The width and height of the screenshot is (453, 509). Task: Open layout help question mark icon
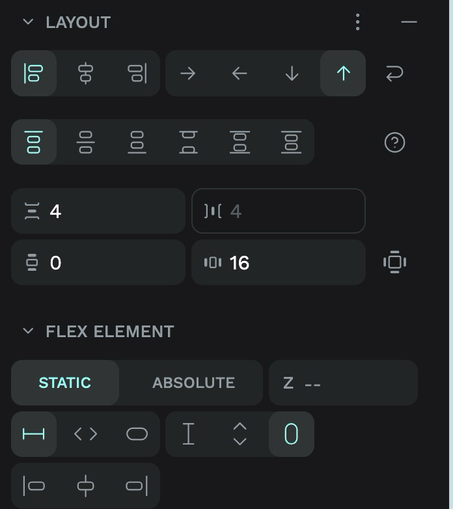pyautogui.click(x=395, y=143)
